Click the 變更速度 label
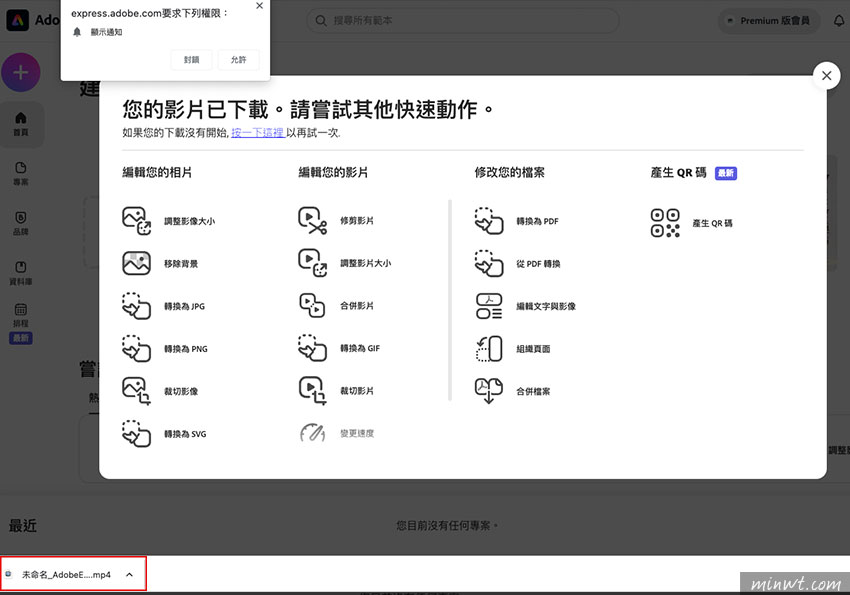 point(357,433)
